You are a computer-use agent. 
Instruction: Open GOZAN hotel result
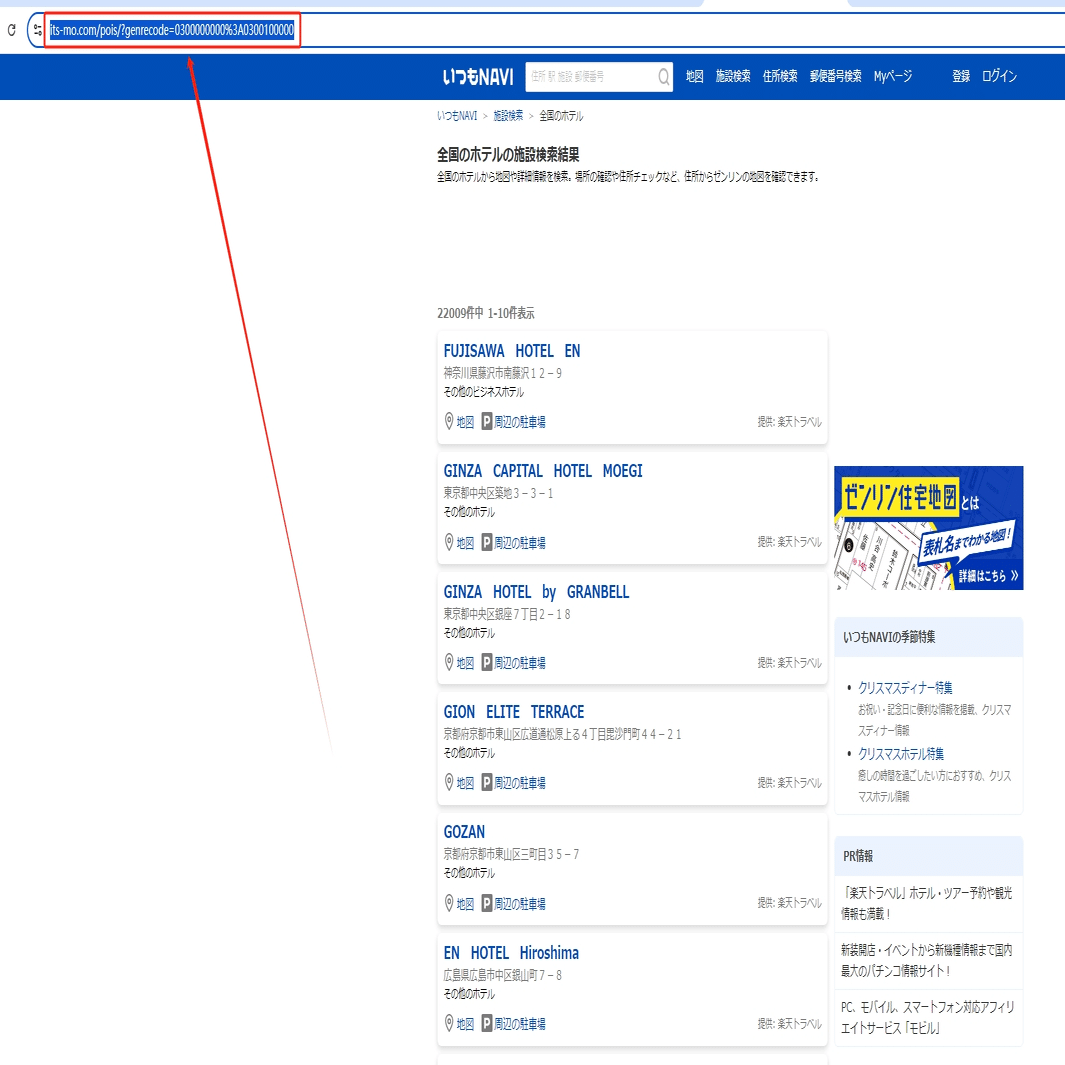pos(464,832)
